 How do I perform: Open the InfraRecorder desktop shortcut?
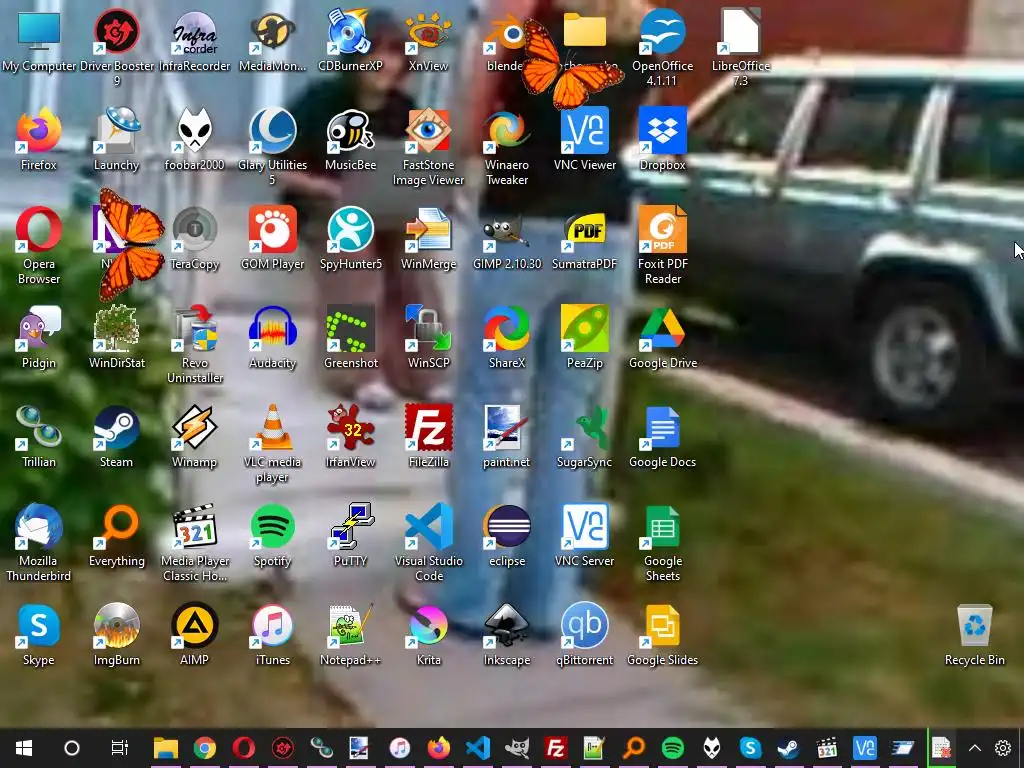[x=194, y=40]
